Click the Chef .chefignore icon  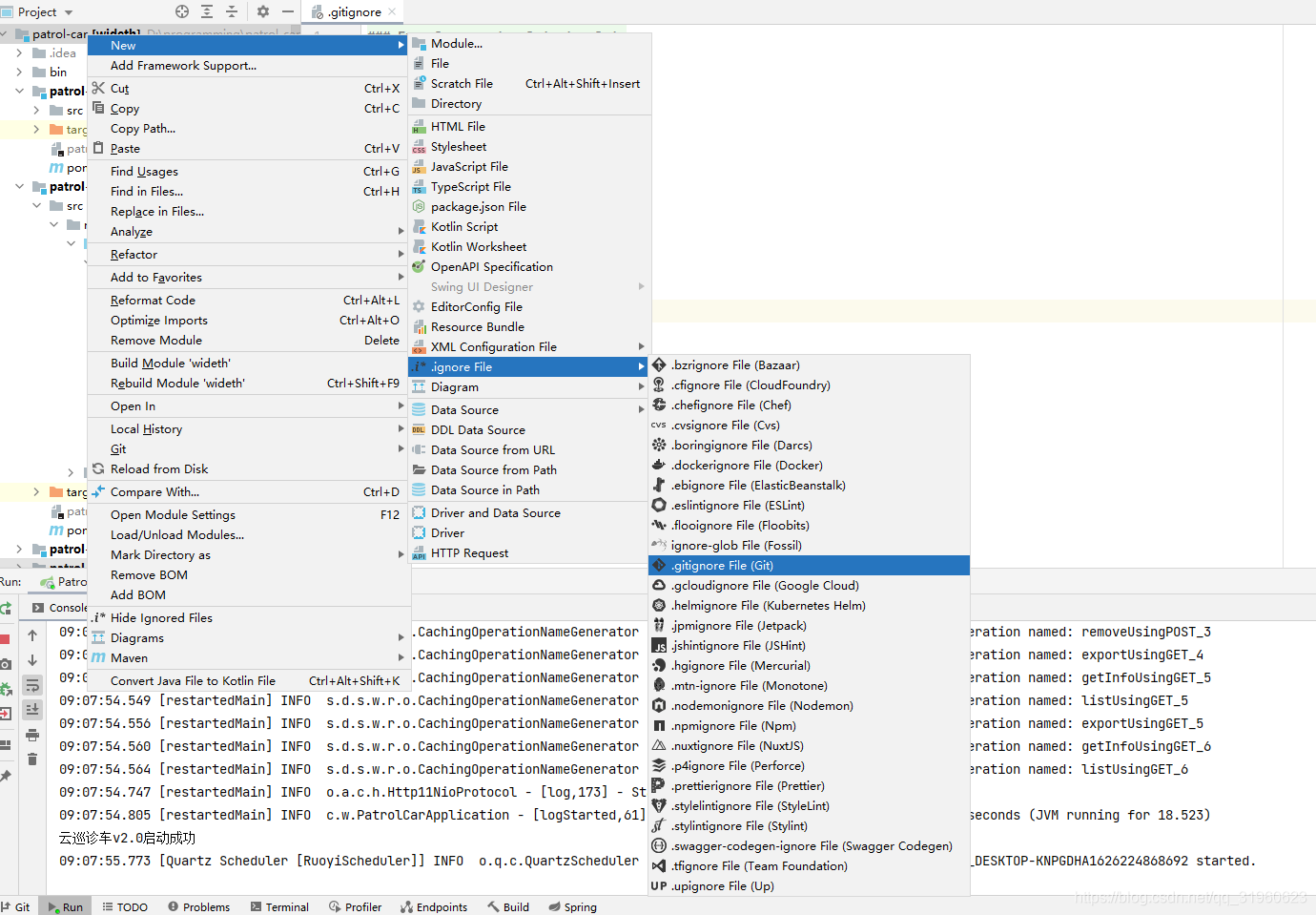point(659,406)
